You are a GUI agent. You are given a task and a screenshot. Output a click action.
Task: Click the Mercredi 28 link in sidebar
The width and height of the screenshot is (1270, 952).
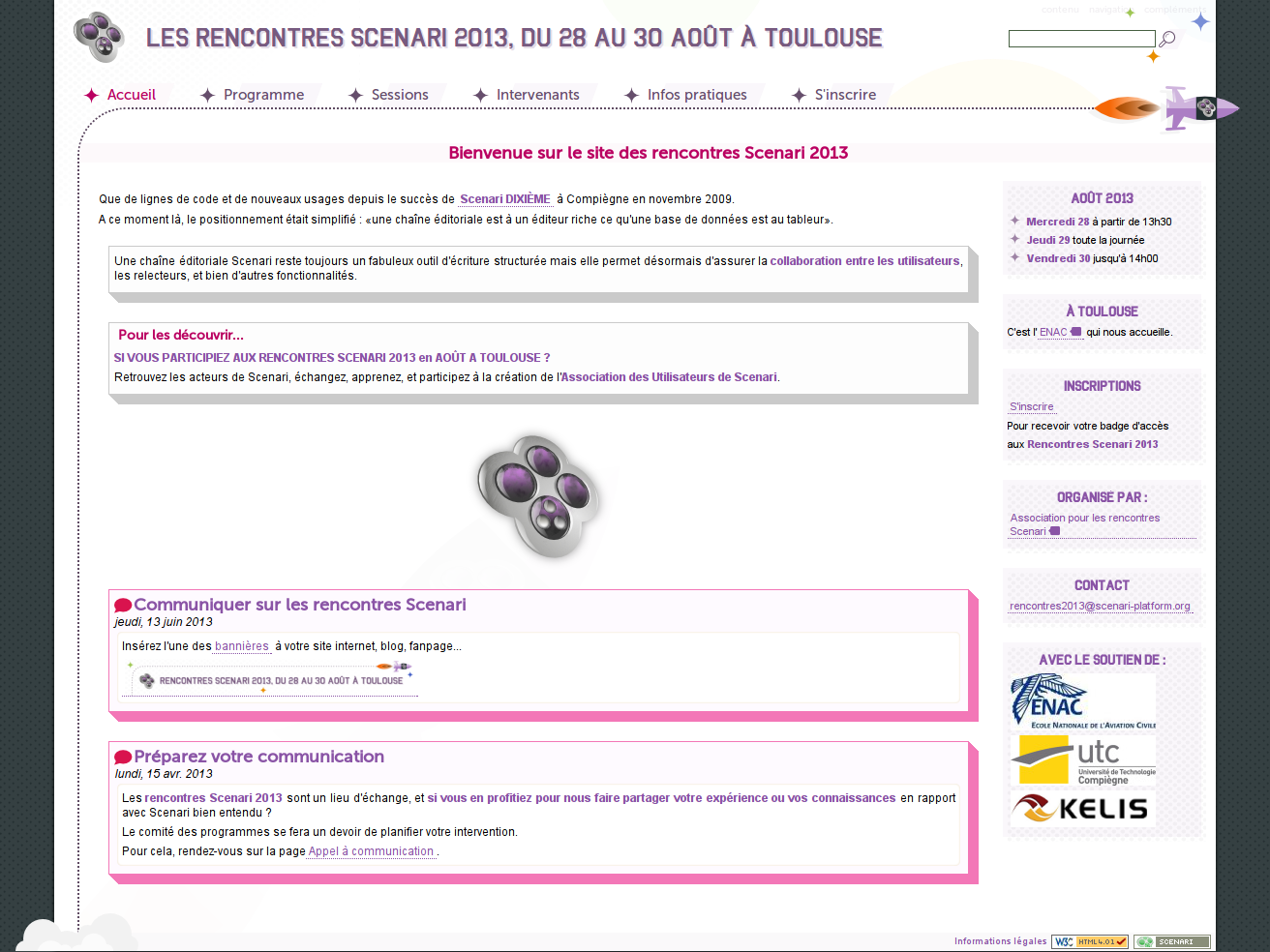[x=1057, y=222]
